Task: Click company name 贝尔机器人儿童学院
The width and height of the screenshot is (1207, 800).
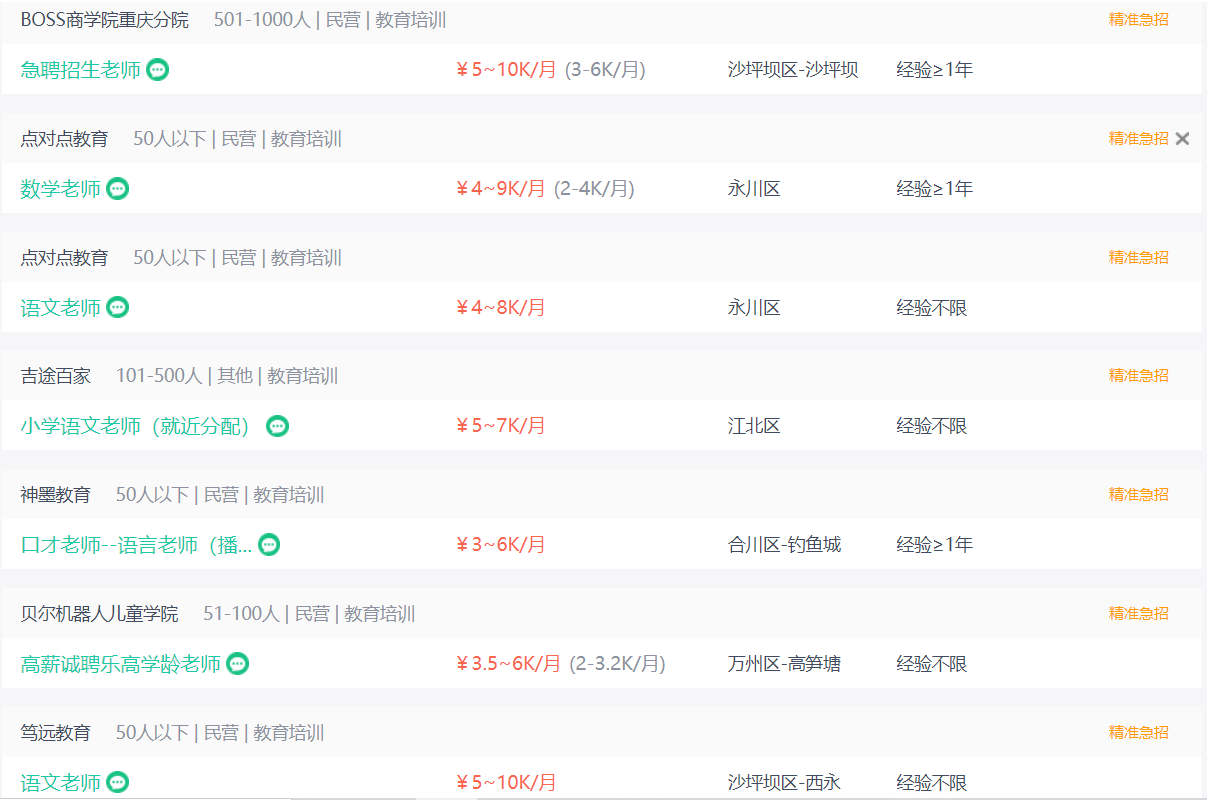Action: point(100,614)
